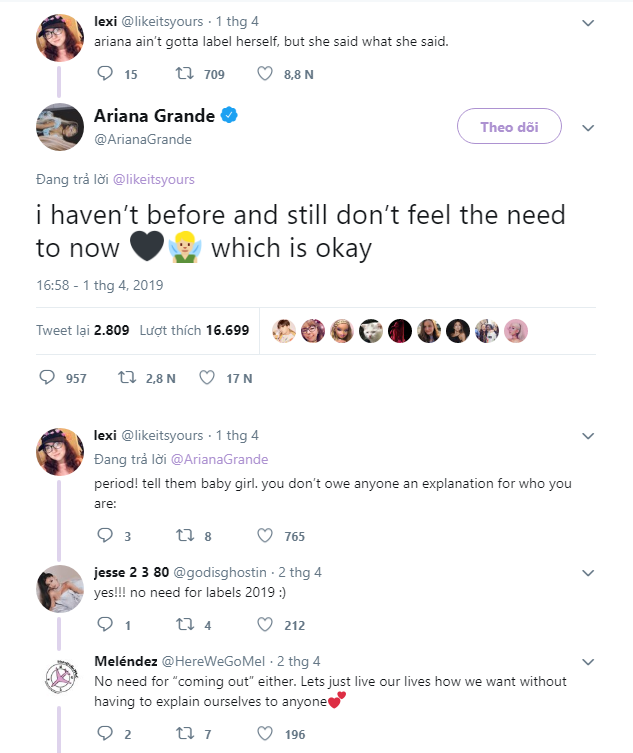Reply to Ariana Grande's main tweet
Viewport: 633px width, 753px height.
(x=47, y=378)
